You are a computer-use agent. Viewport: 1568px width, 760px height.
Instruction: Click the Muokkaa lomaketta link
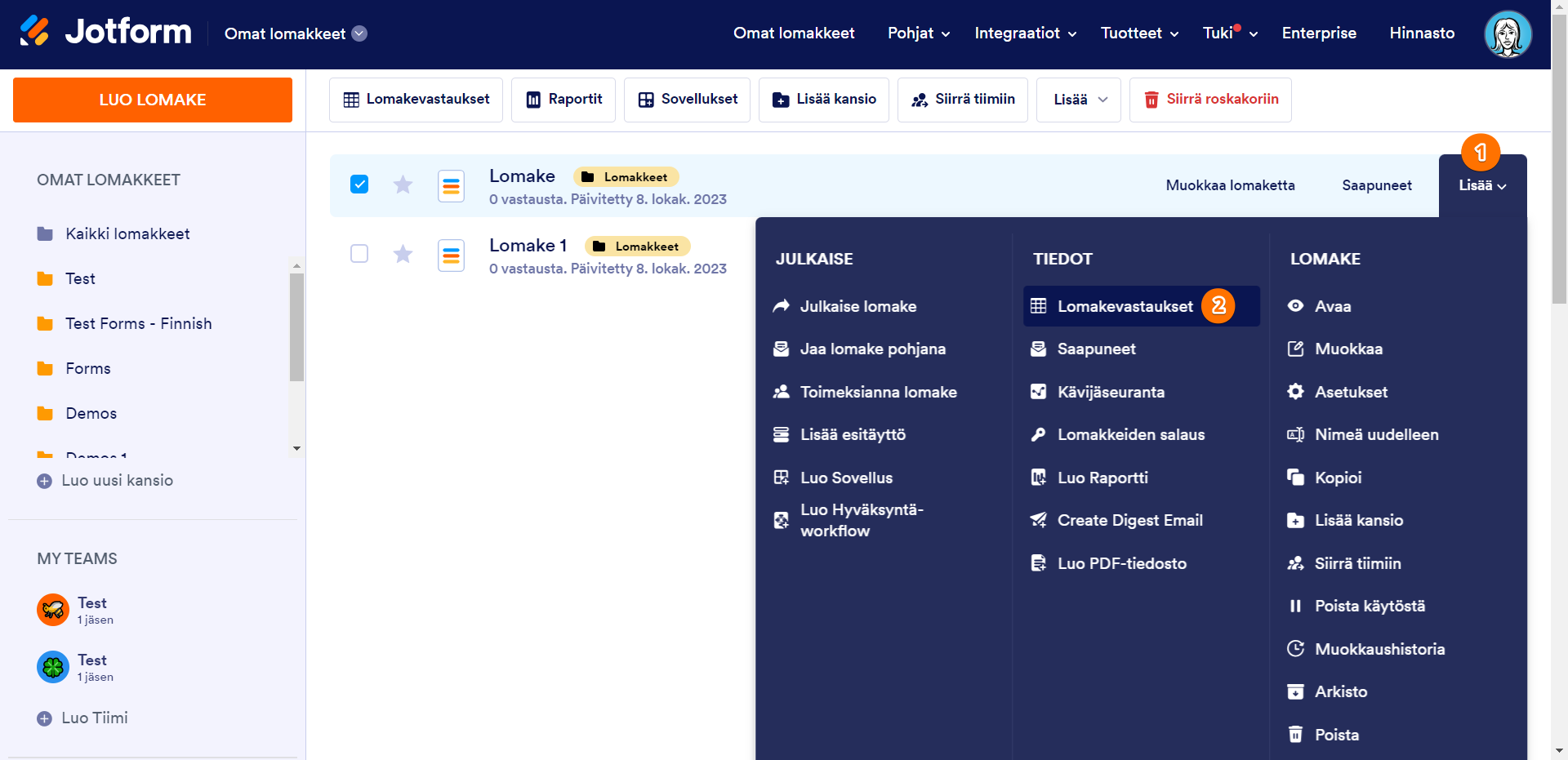click(1230, 185)
